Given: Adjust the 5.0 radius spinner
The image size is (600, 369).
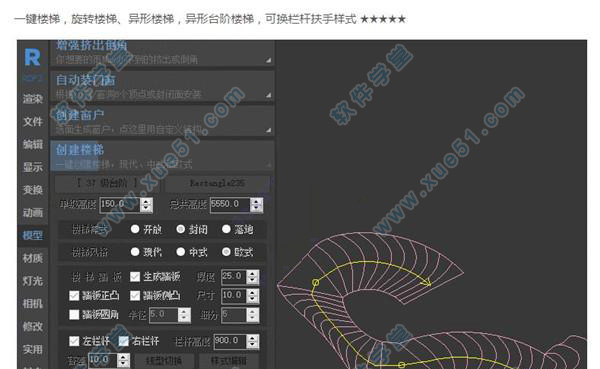Looking at the screenshot, I should pyautogui.click(x=184, y=315).
